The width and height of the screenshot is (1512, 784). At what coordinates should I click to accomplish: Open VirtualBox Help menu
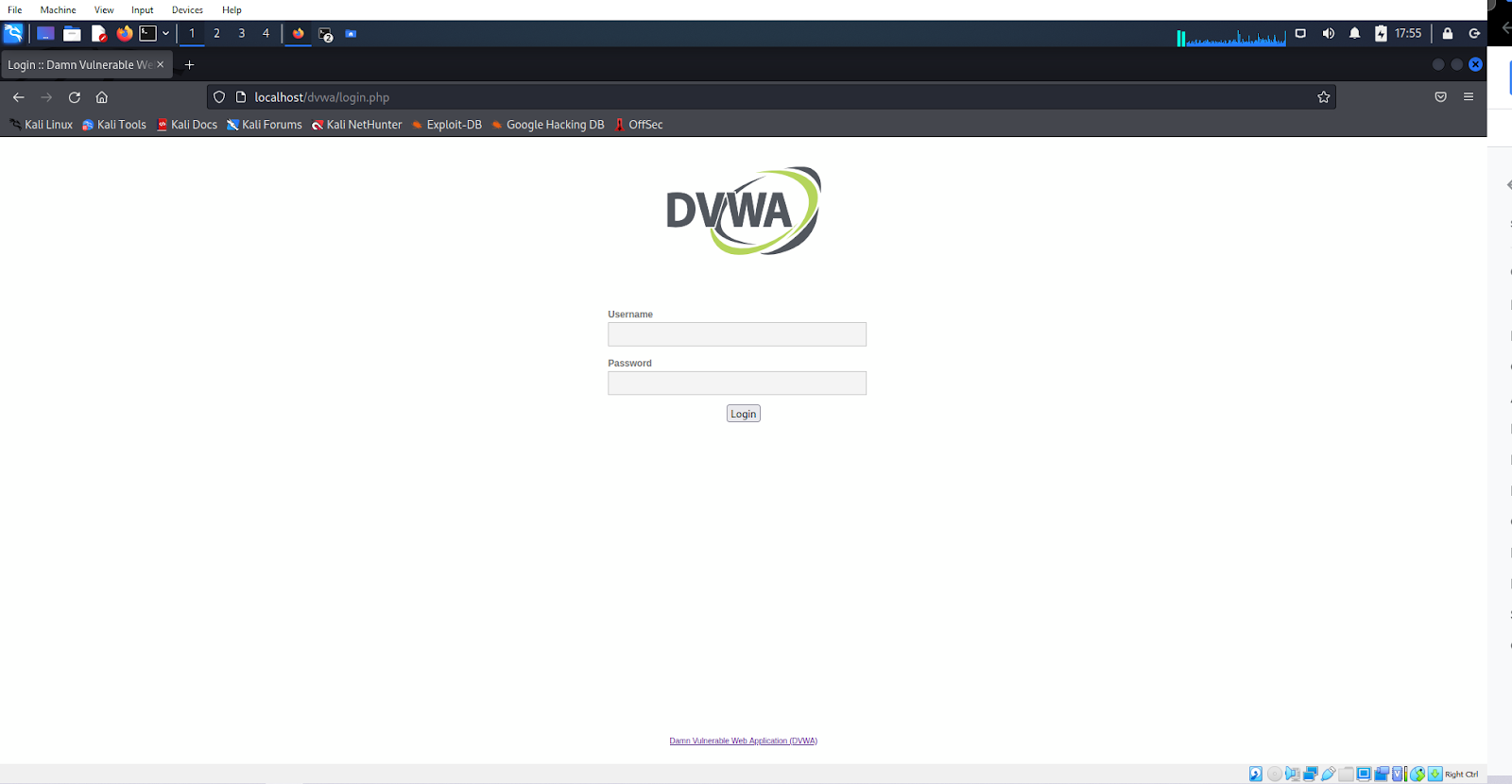232,9
